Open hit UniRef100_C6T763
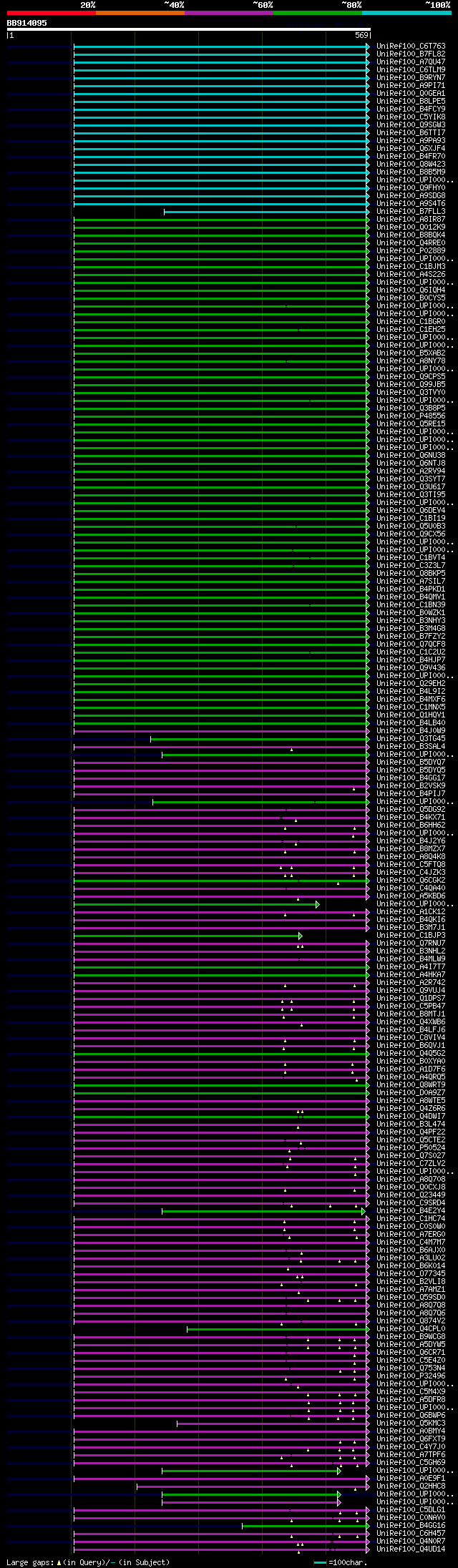Screen dimensions: 458x1568 tap(411, 46)
